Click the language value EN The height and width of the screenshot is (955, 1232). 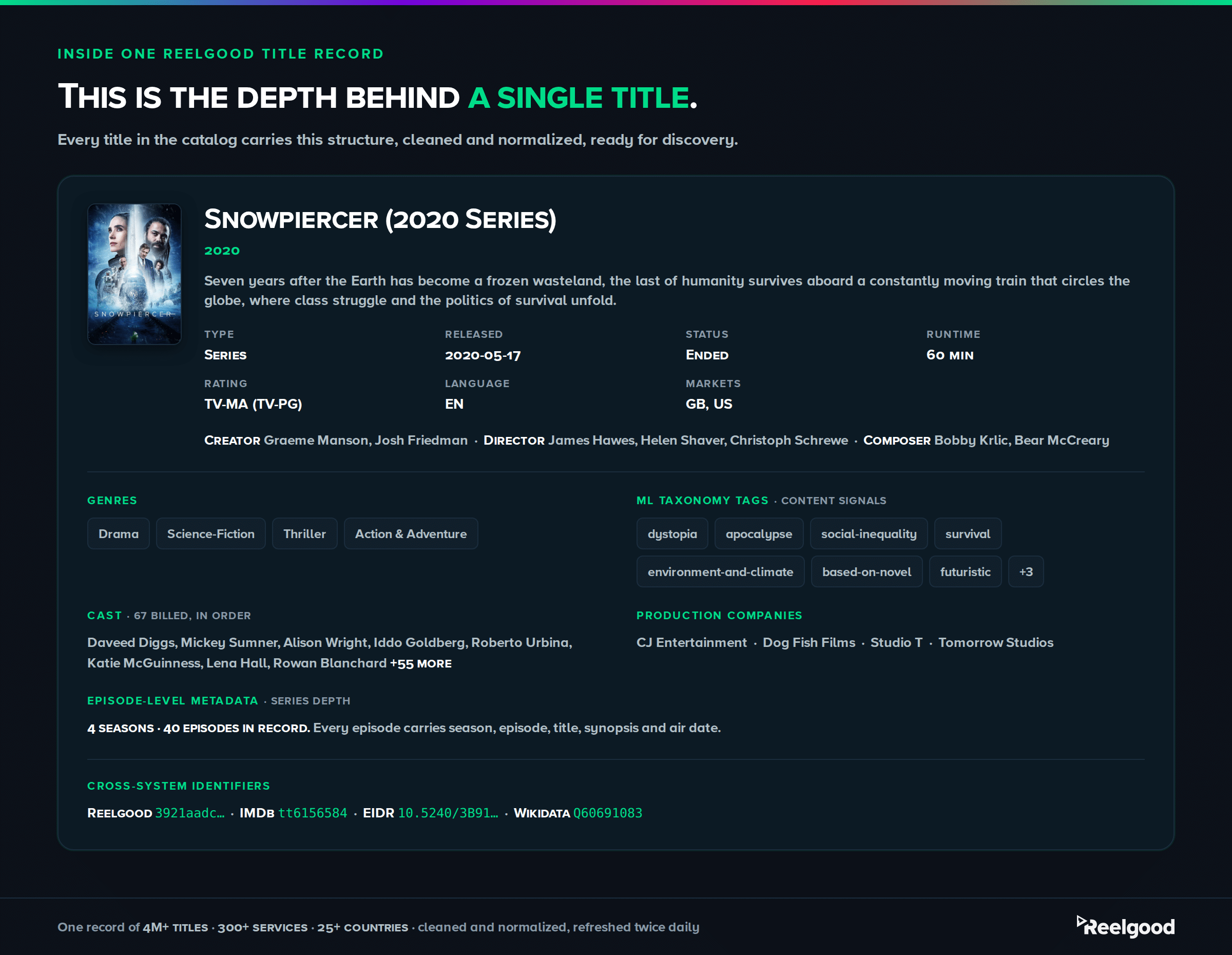(454, 404)
